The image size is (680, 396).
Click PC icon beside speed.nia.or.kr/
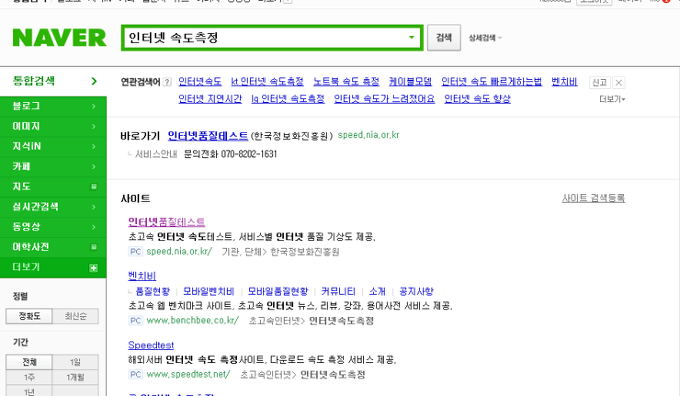(x=136, y=252)
